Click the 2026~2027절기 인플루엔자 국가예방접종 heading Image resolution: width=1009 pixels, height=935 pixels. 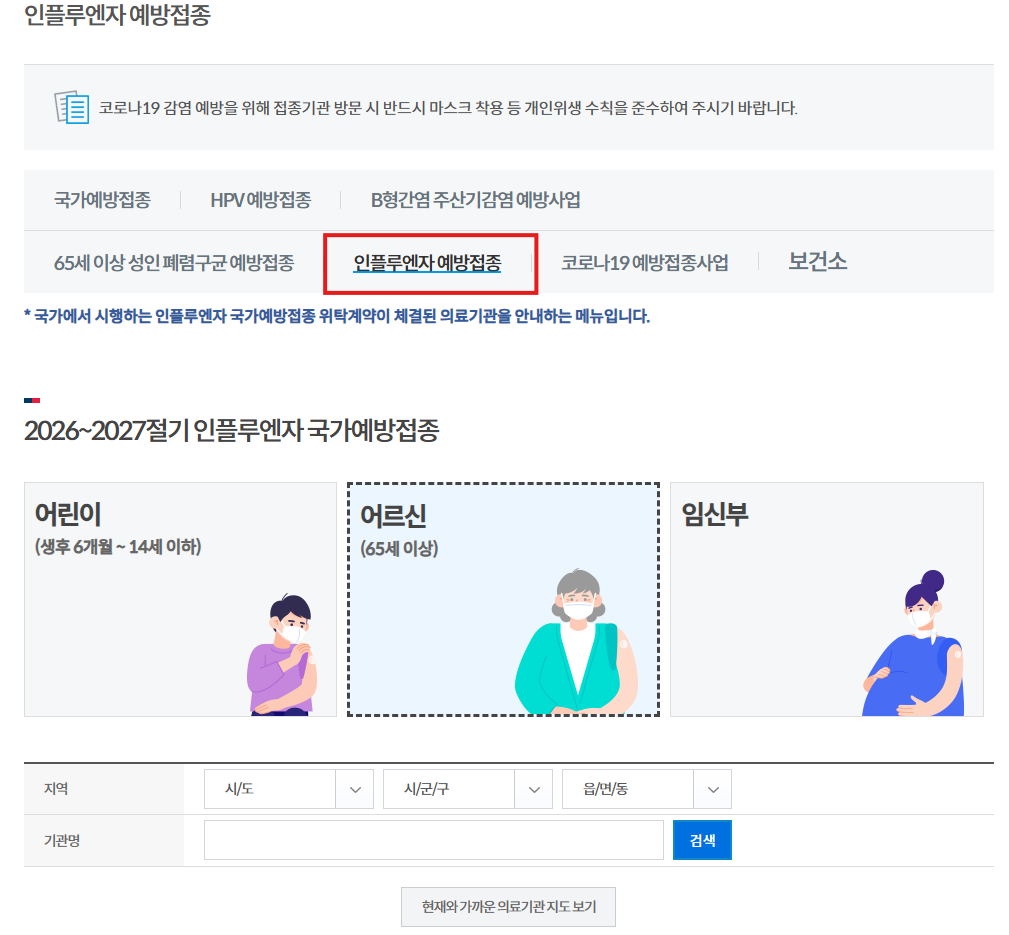[232, 430]
